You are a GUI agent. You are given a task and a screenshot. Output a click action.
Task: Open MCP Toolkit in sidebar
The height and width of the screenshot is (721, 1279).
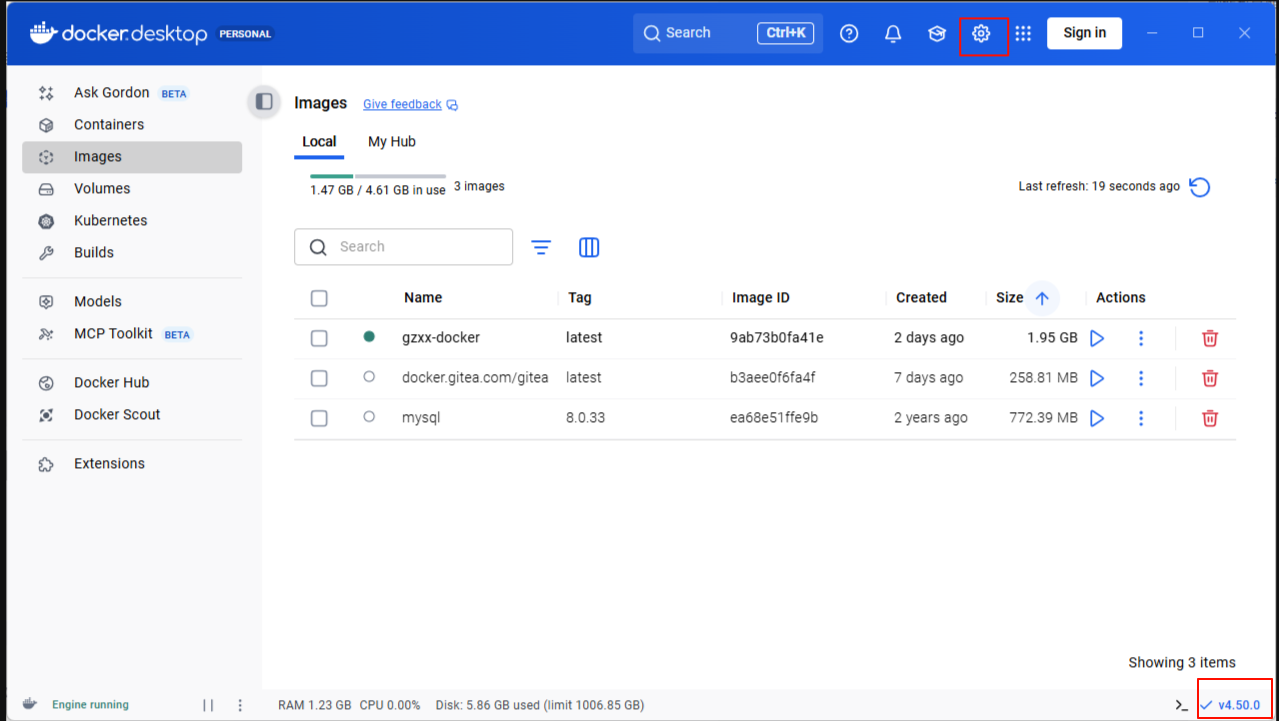[x=132, y=334]
